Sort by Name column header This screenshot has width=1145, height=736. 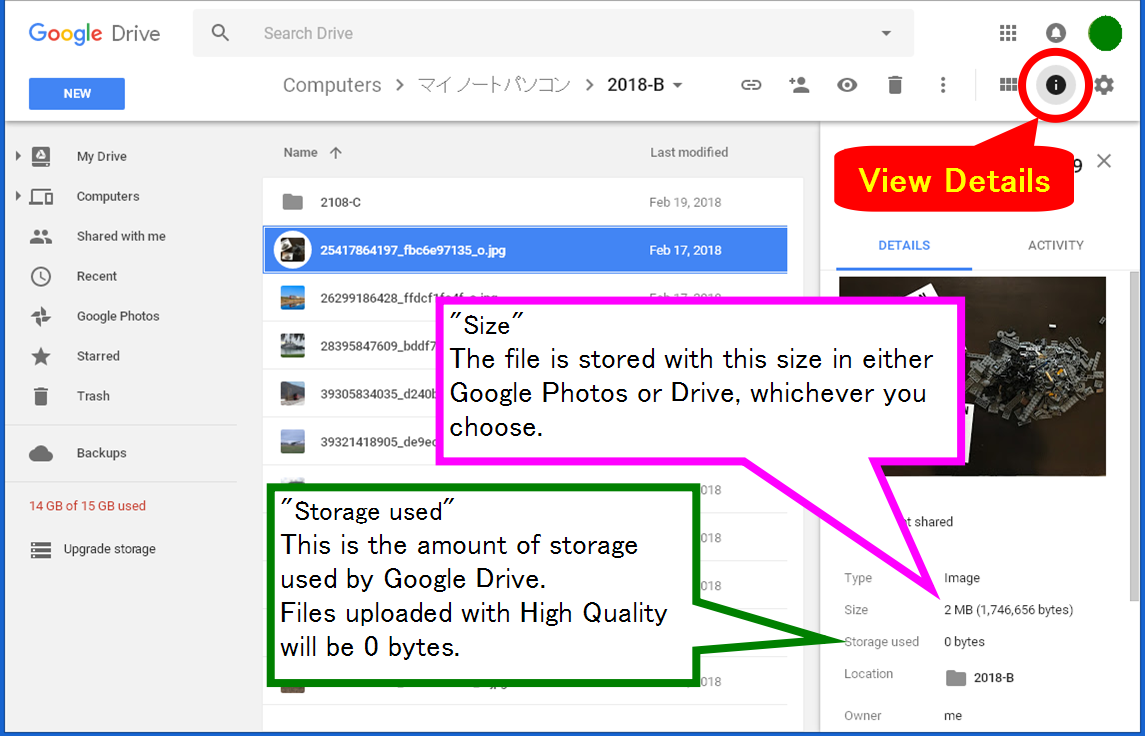click(300, 153)
